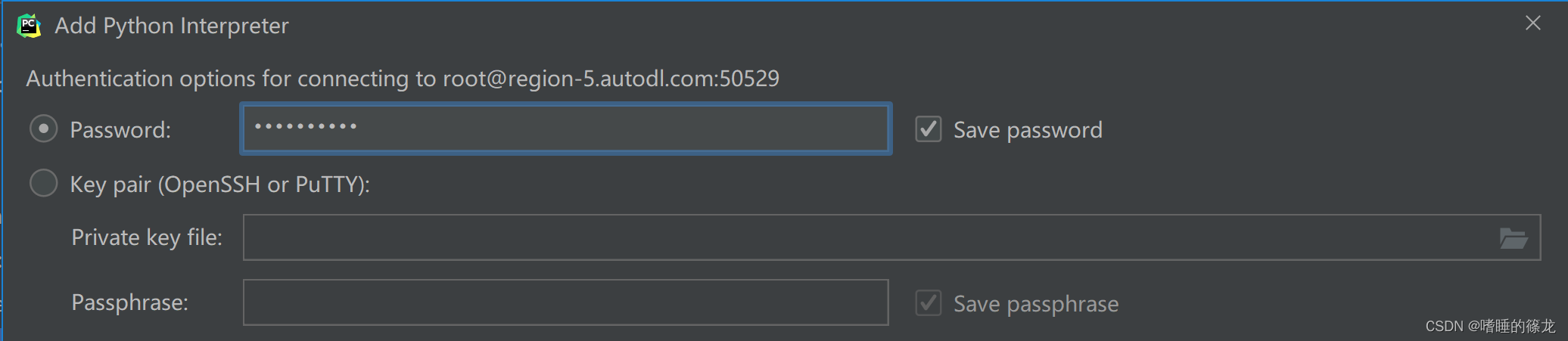Click into the Private key file field

[x=891, y=237]
